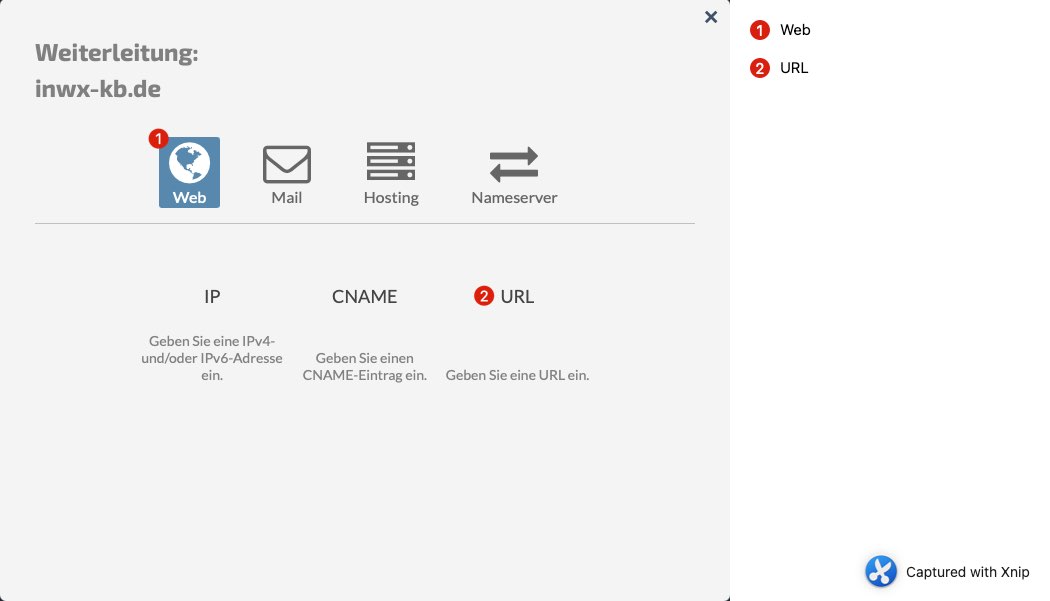The image size is (1050, 601).
Task: Click the 'Weiterleitung:' heading
Action: pos(117,53)
